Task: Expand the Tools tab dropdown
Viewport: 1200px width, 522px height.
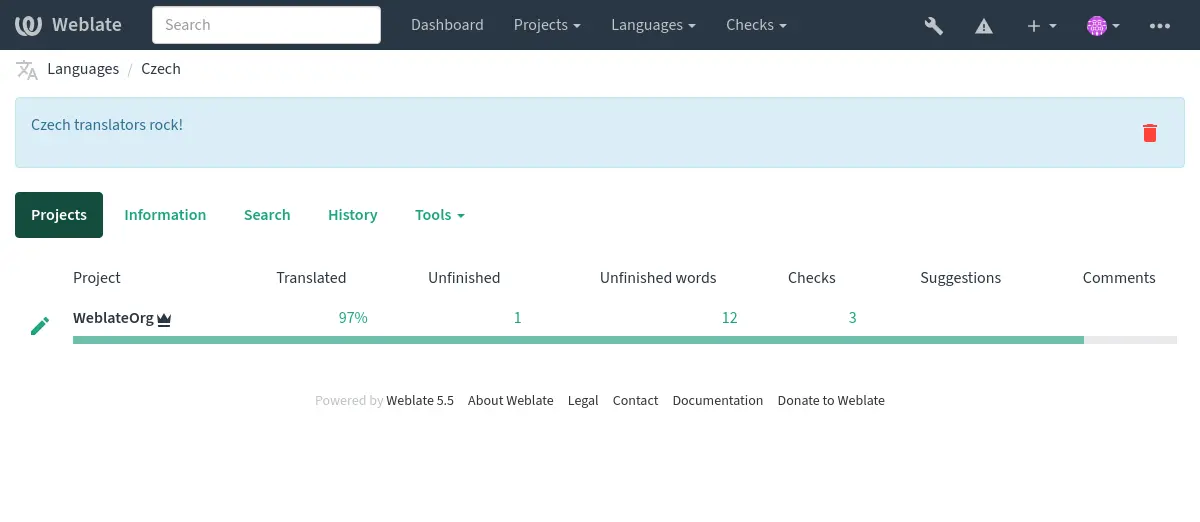Action: [440, 215]
